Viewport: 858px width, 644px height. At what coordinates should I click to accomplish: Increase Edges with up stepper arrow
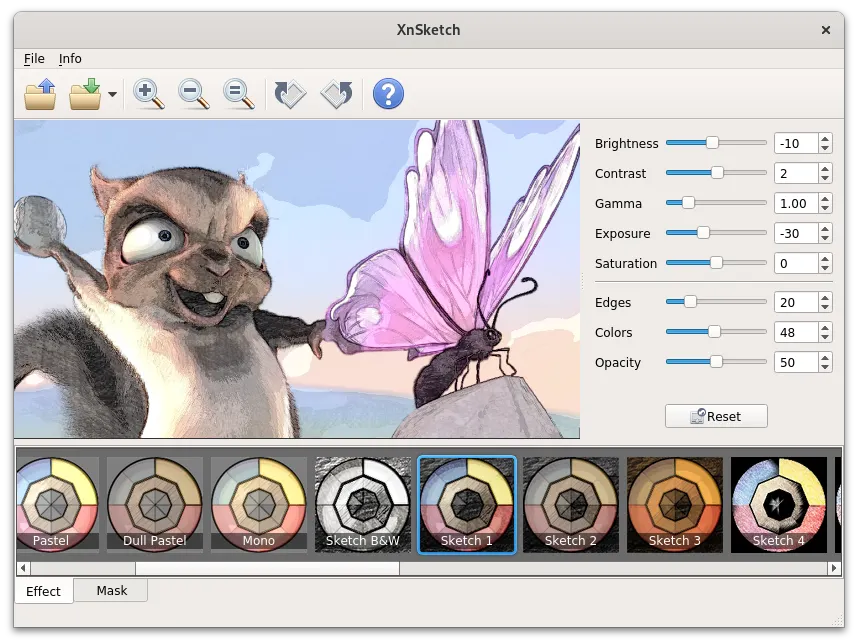[825, 298]
